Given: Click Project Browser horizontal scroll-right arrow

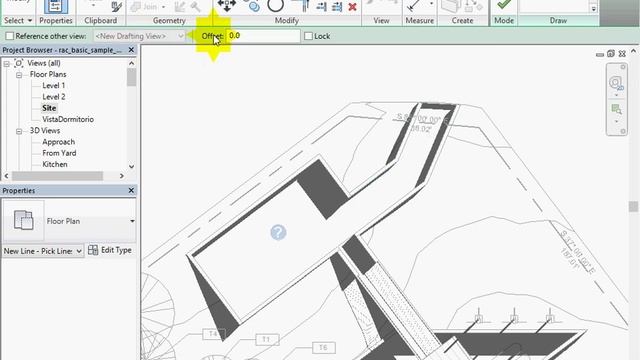Looking at the screenshot, I should pyautogui.click(x=122, y=176).
